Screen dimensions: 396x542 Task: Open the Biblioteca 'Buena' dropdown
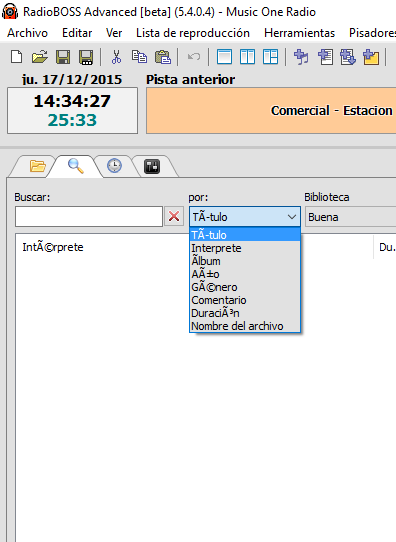click(x=351, y=217)
